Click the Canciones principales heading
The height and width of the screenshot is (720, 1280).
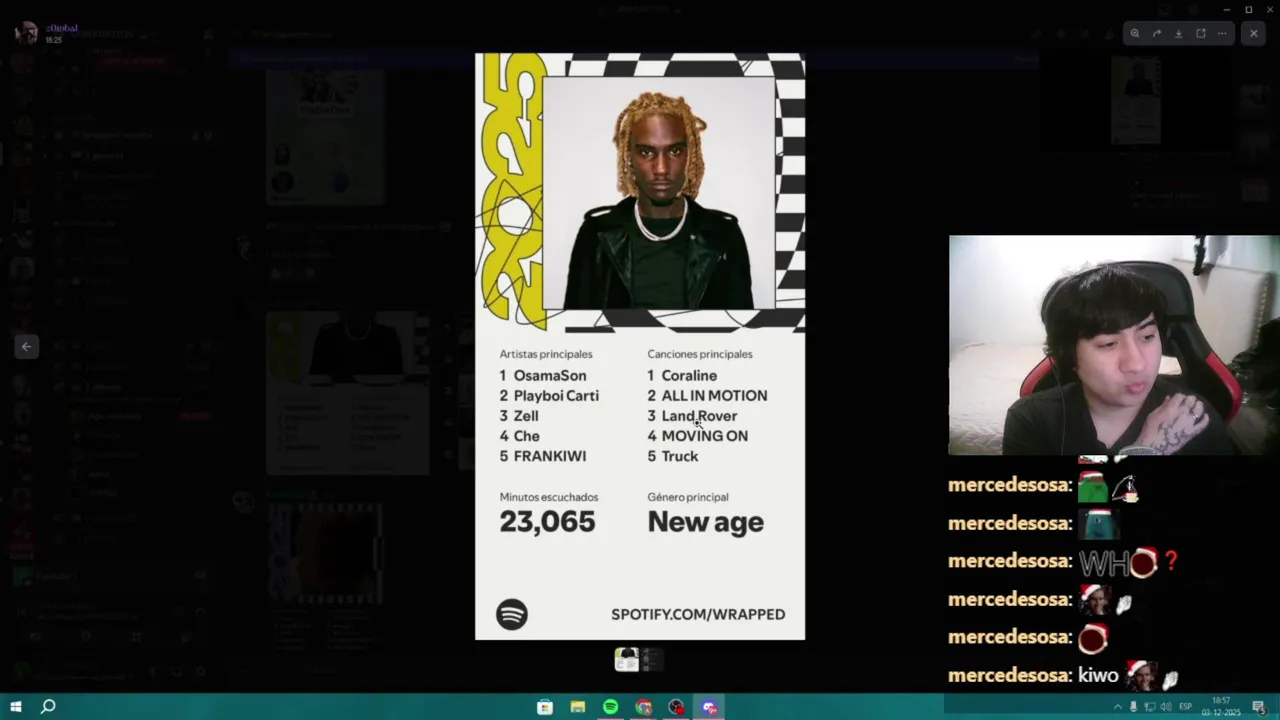(700, 354)
